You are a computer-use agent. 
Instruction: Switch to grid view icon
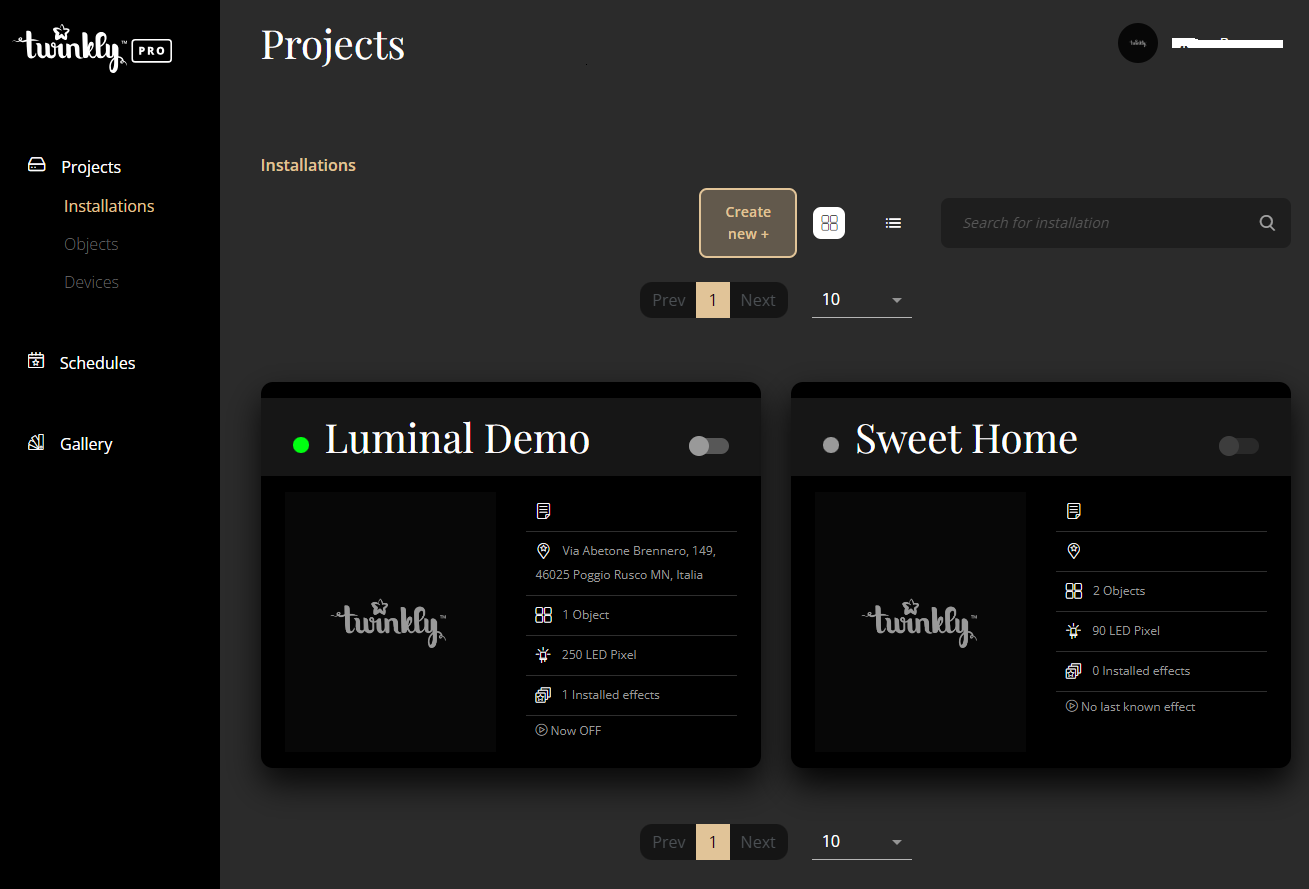coord(829,223)
